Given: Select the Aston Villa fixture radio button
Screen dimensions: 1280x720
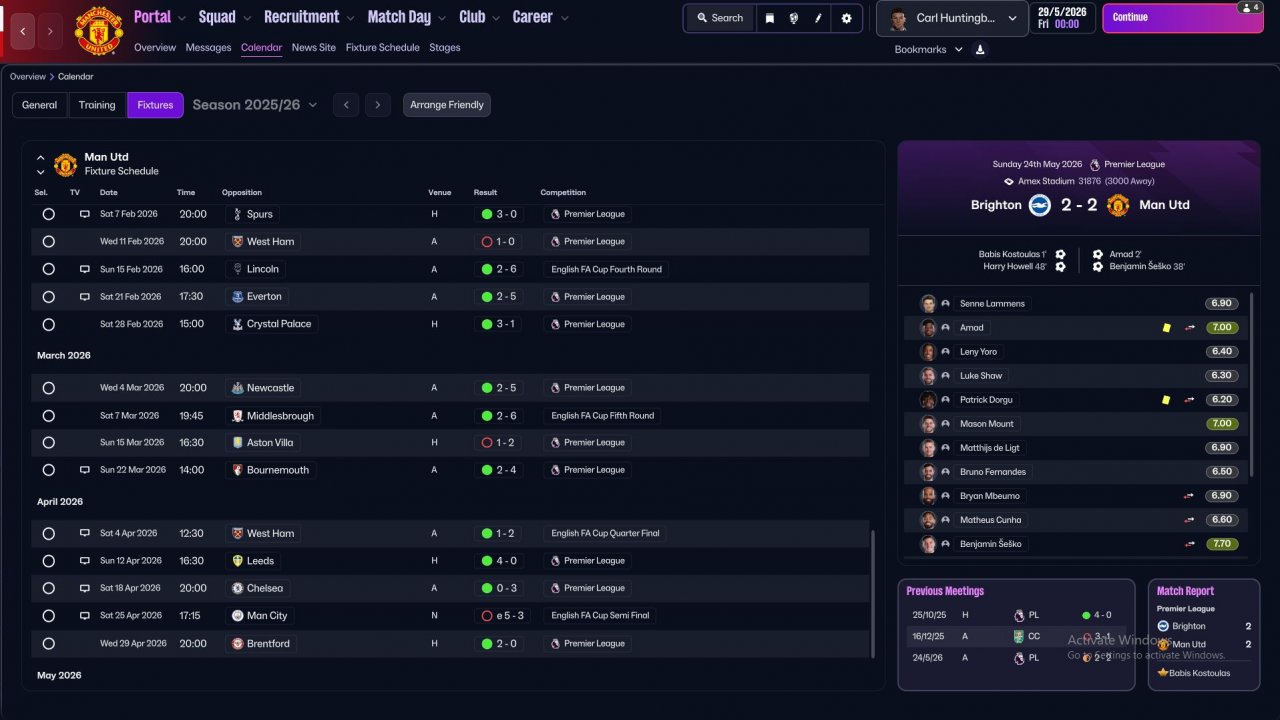Looking at the screenshot, I should (x=48, y=443).
